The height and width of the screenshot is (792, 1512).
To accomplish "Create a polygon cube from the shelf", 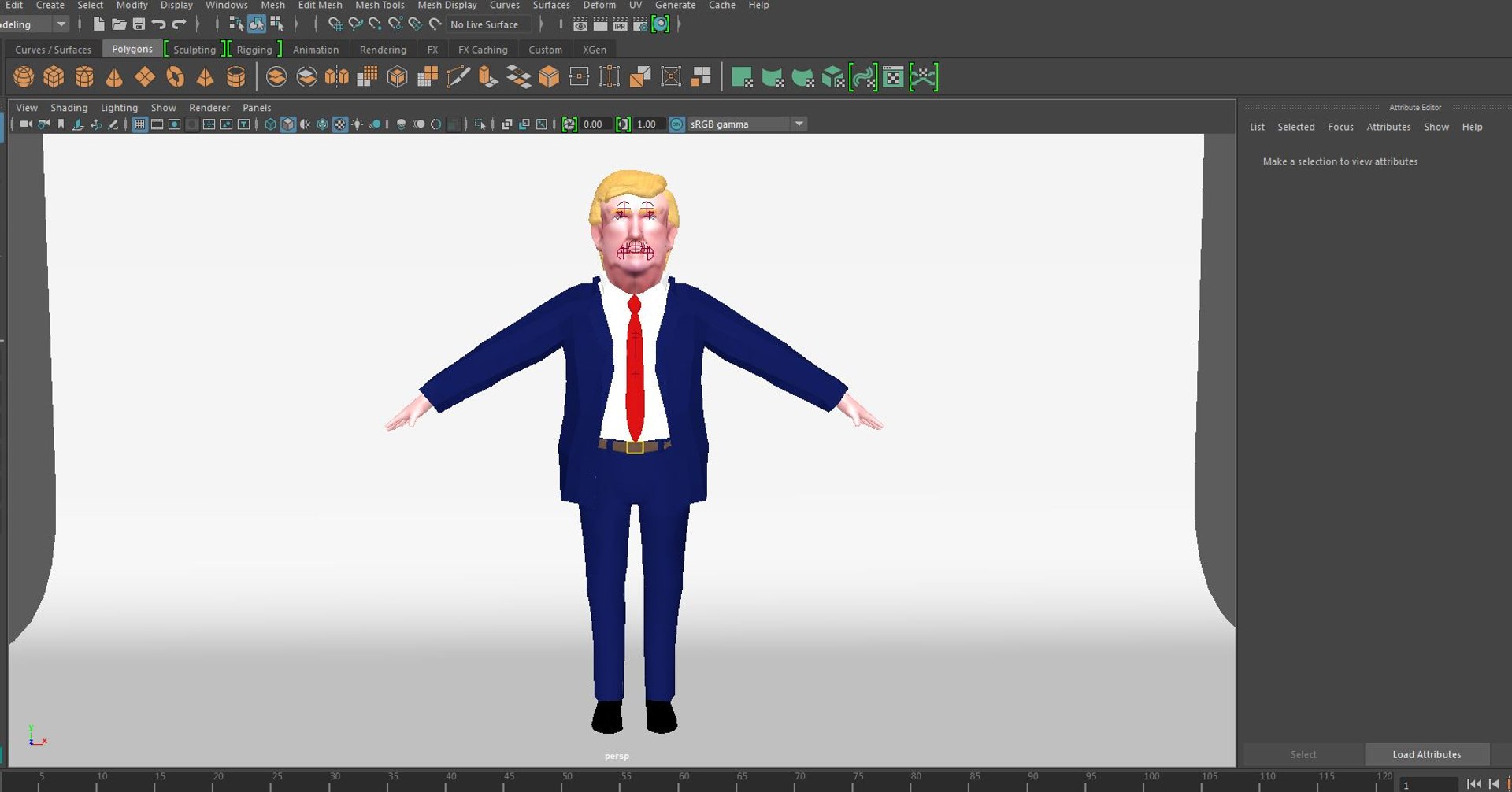I will pyautogui.click(x=54, y=77).
